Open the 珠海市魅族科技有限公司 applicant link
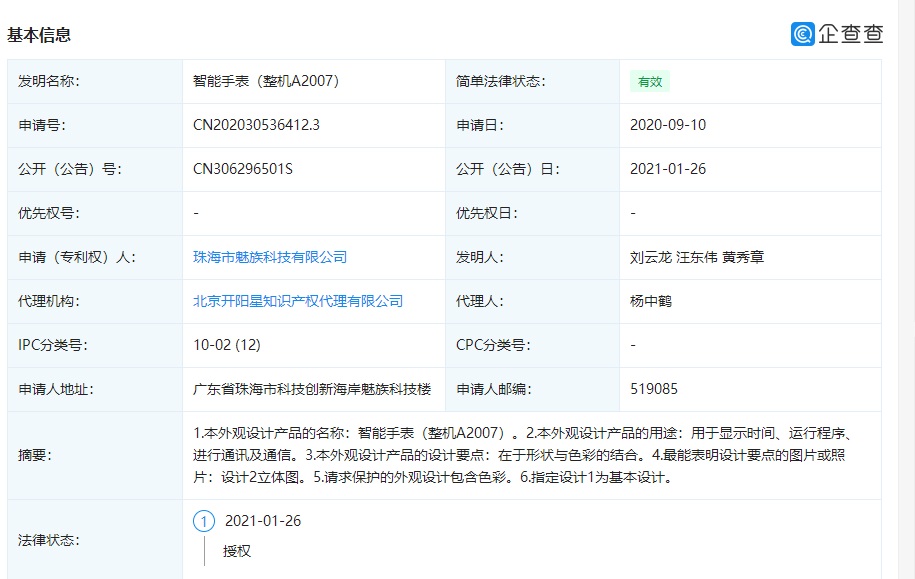The height and width of the screenshot is (579, 915). [x=270, y=257]
